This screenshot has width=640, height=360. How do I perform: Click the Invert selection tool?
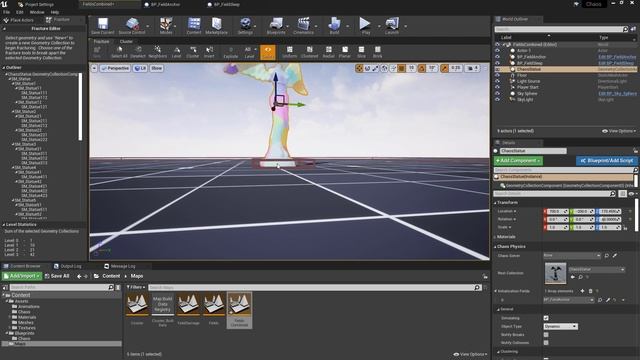(x=209, y=52)
